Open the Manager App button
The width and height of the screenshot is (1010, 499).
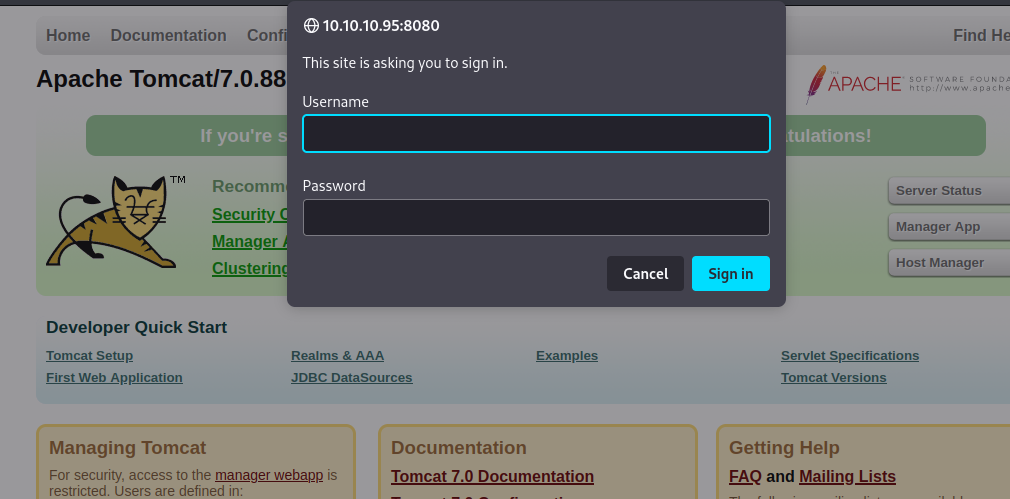click(x=949, y=227)
